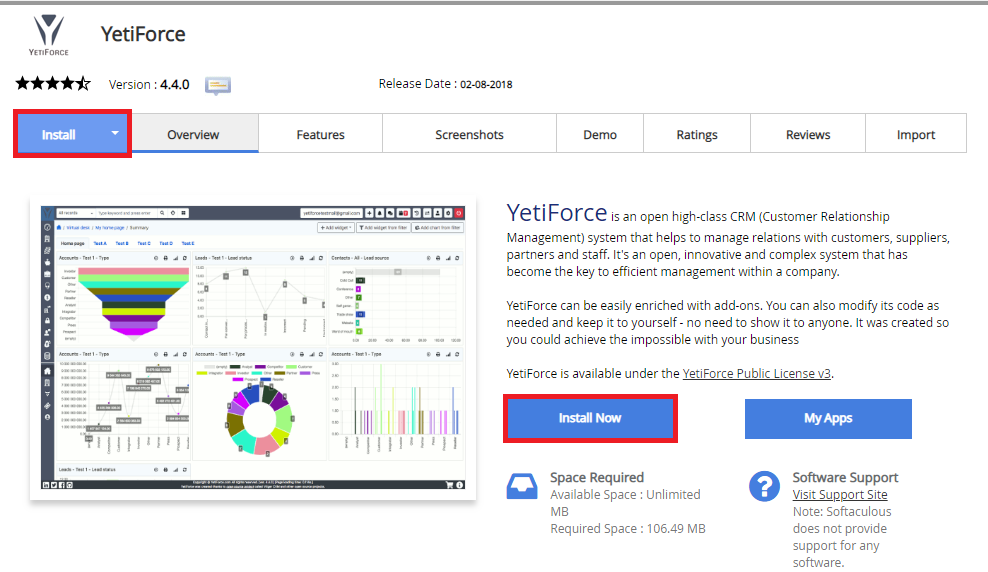
Task: Switch to the Overview tab
Action: tap(193, 134)
